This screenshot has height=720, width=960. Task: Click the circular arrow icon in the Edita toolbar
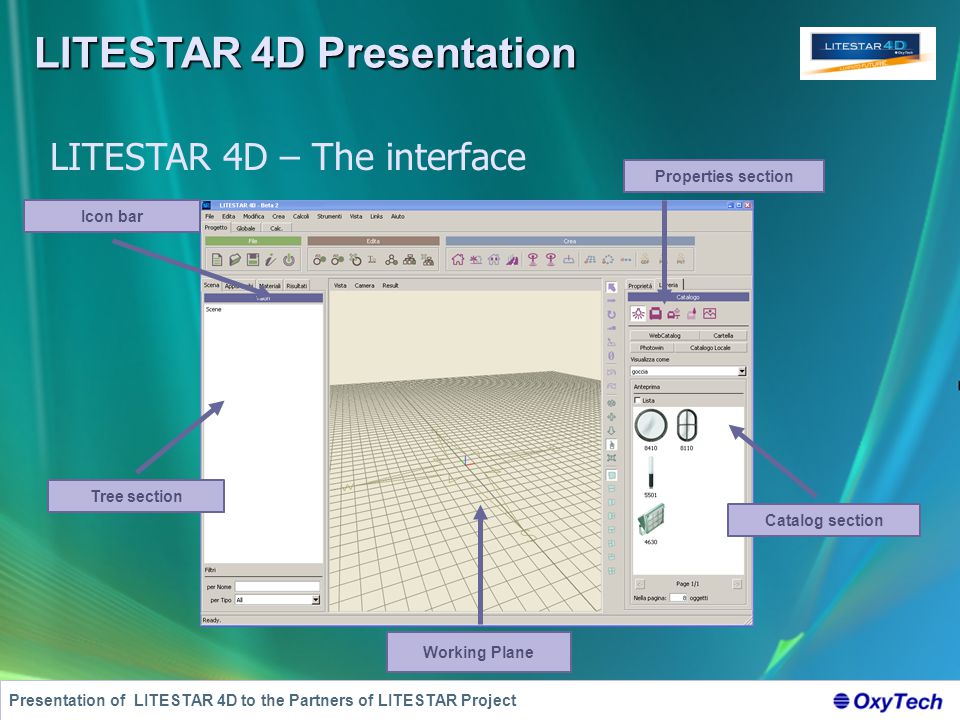pos(356,260)
